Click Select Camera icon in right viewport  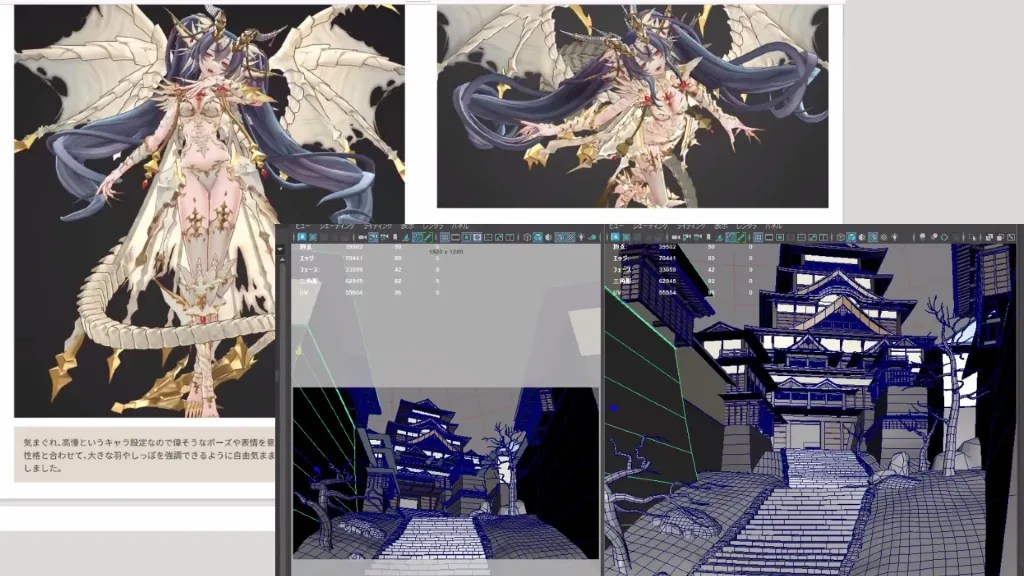click(675, 237)
